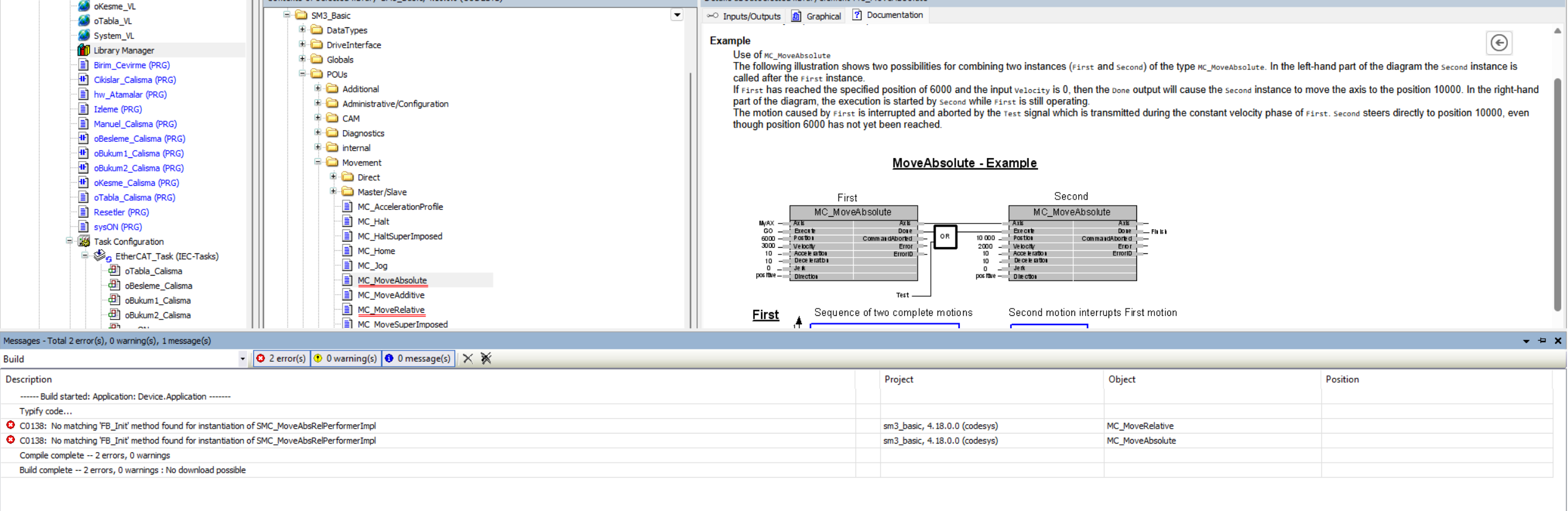Select MC_MoveRelative in the library tree

coord(391,310)
